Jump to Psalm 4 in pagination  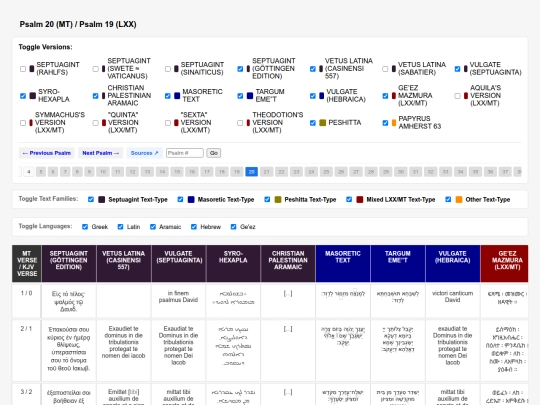[29, 172]
